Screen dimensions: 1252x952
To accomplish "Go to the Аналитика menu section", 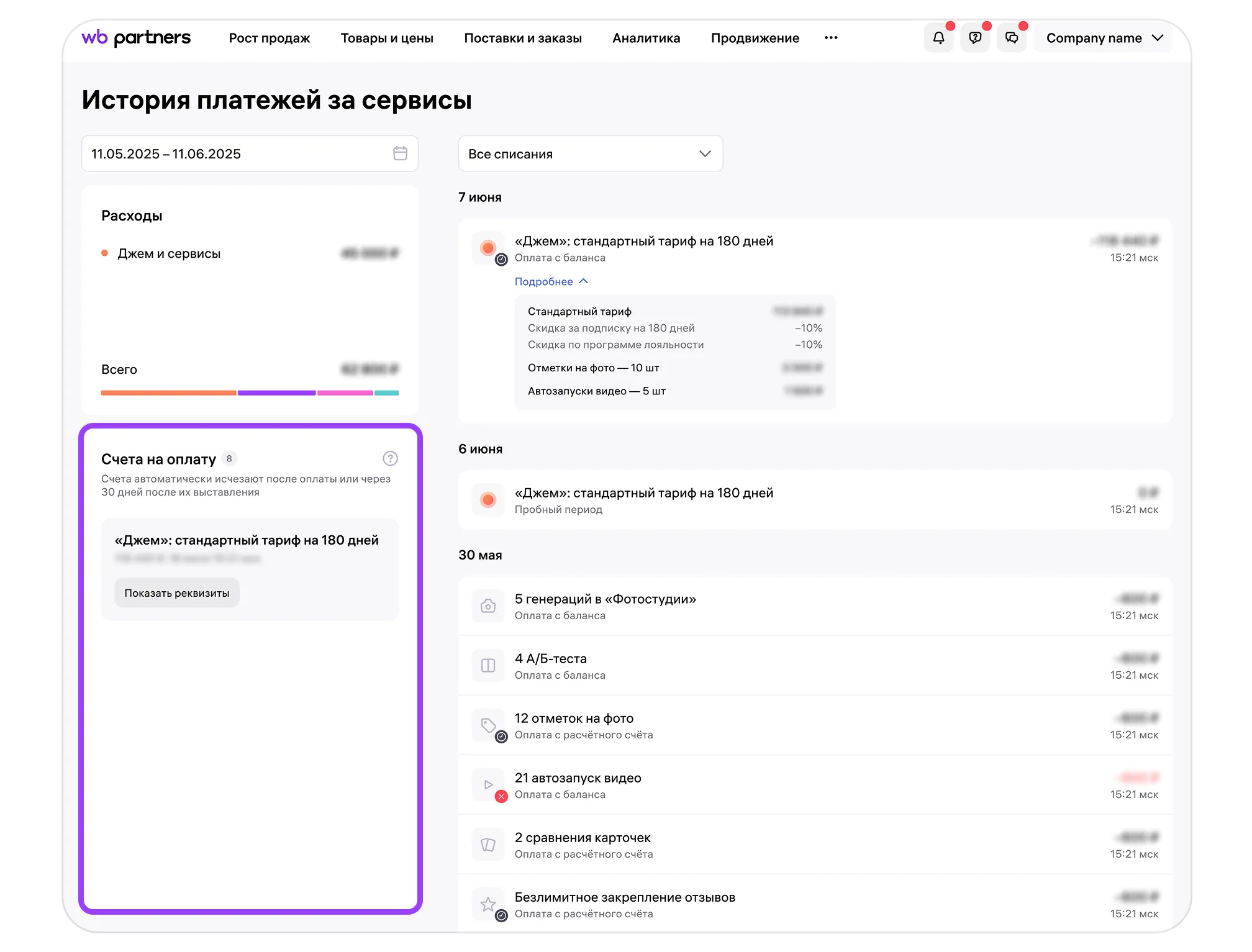I will (x=646, y=38).
